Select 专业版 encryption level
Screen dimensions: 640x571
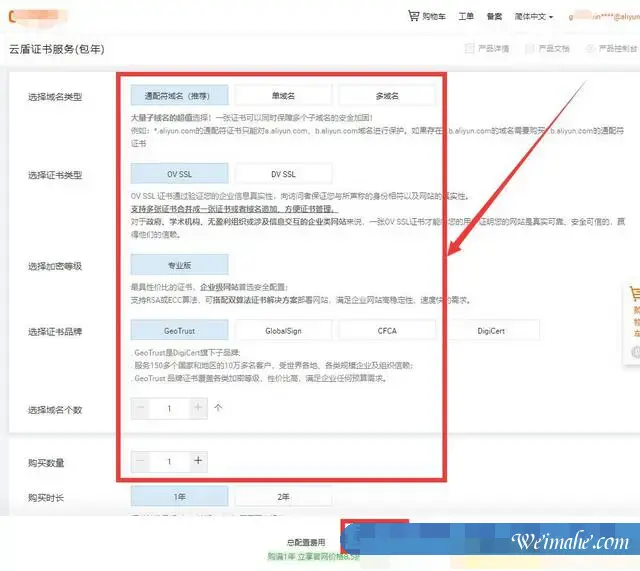[179, 265]
